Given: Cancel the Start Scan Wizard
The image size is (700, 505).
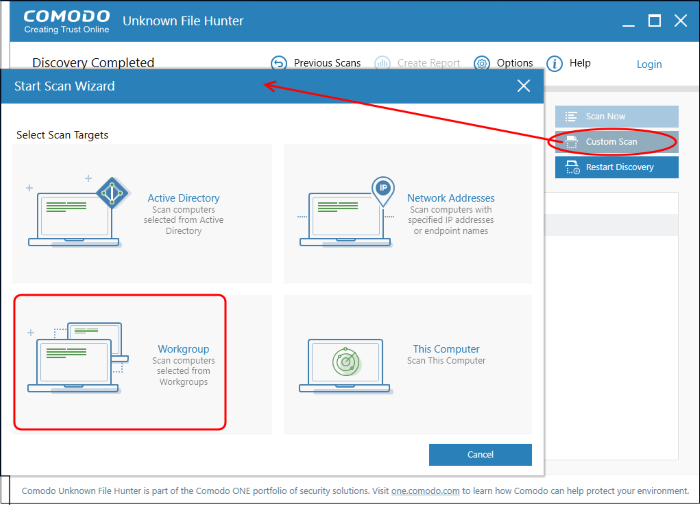Looking at the screenshot, I should 480,455.
